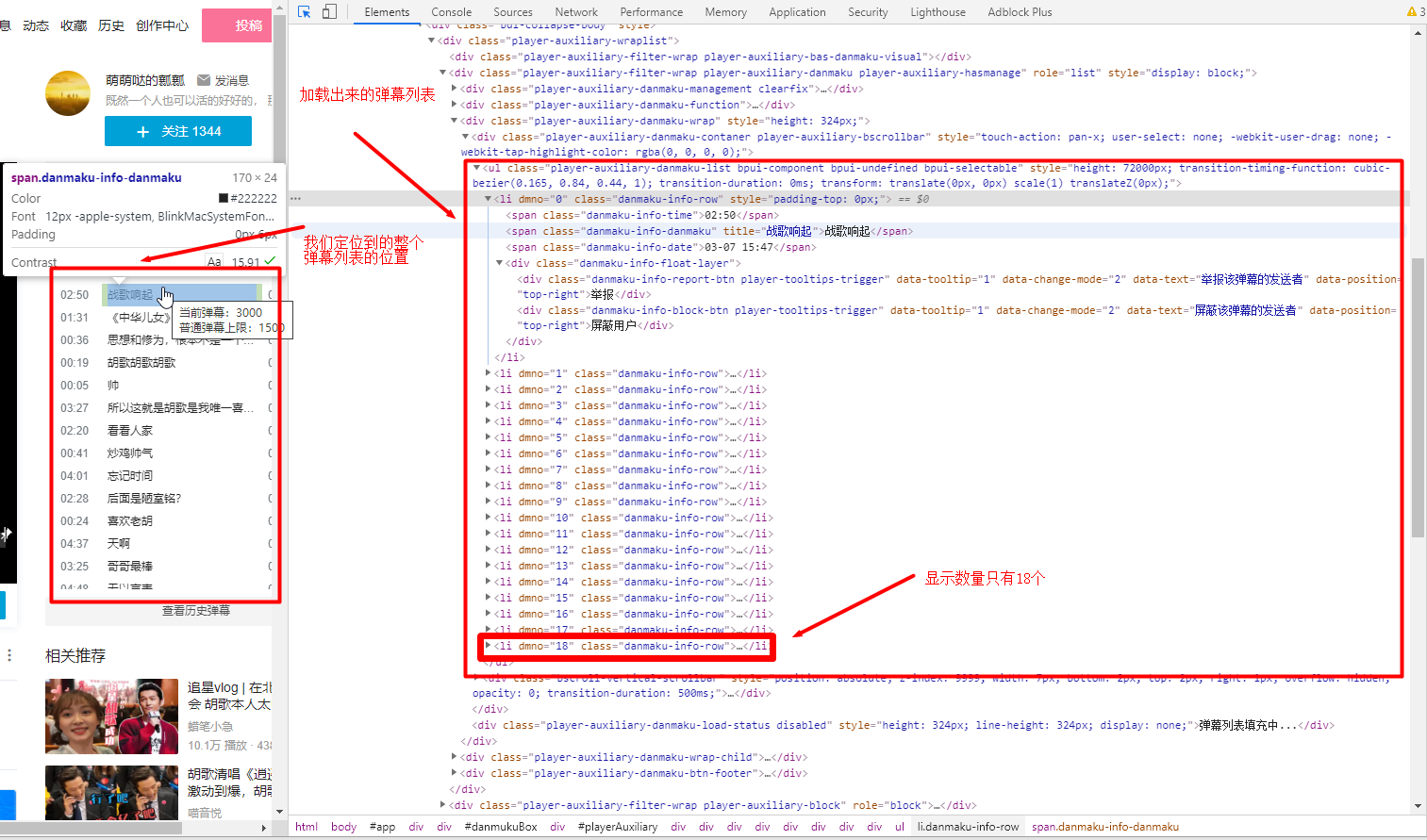Click the message envelope icon beside 发消息
This screenshot has height=840, width=1427.
tap(204, 80)
